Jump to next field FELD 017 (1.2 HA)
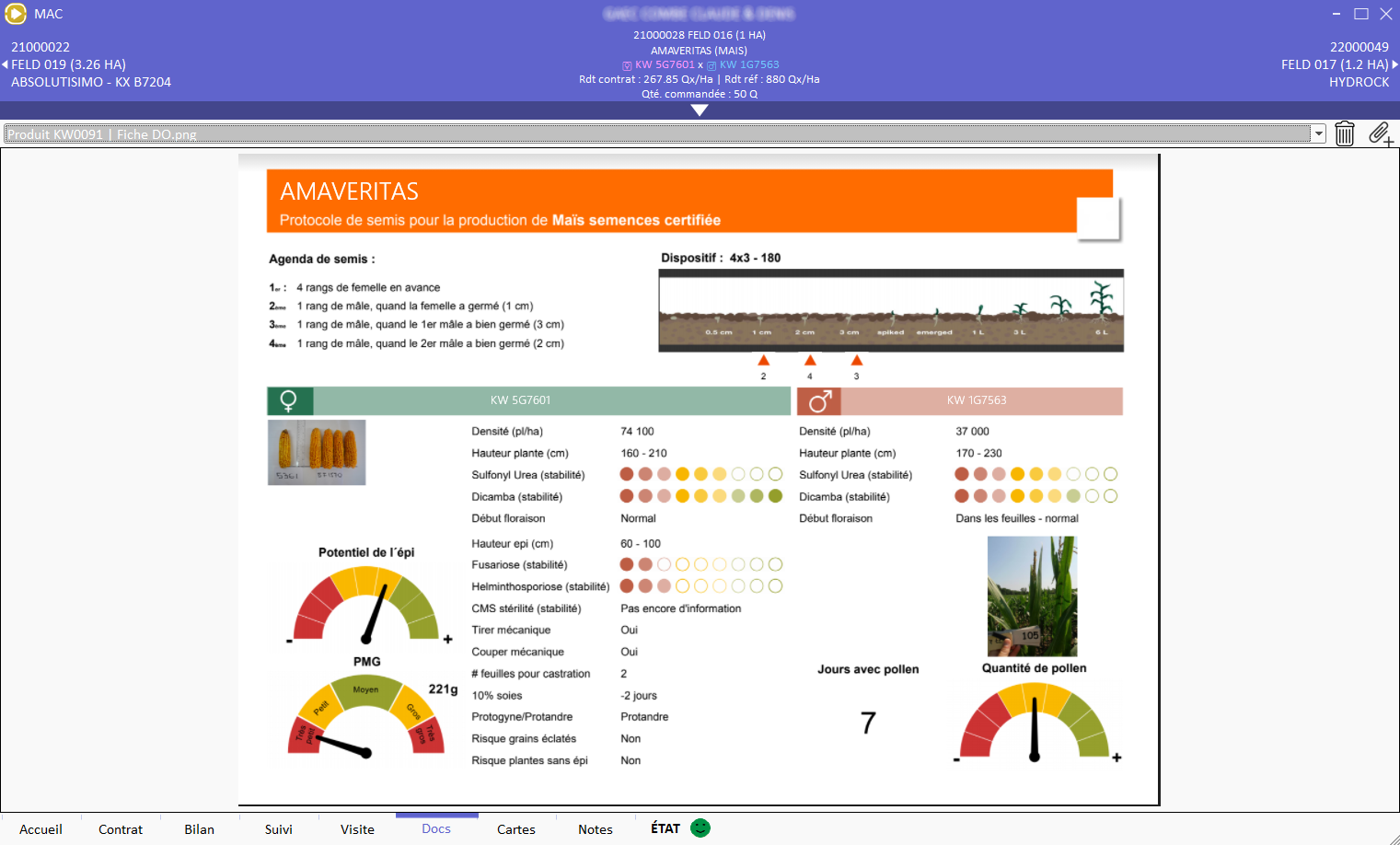The image size is (1400, 845). pos(1335,64)
